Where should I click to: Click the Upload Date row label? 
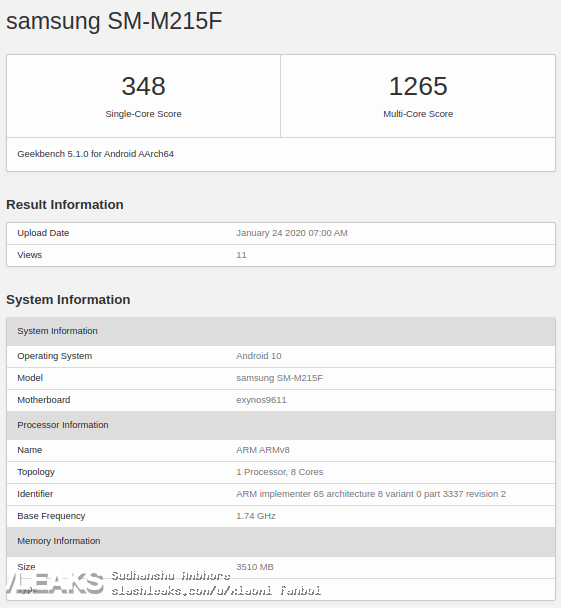[43, 233]
